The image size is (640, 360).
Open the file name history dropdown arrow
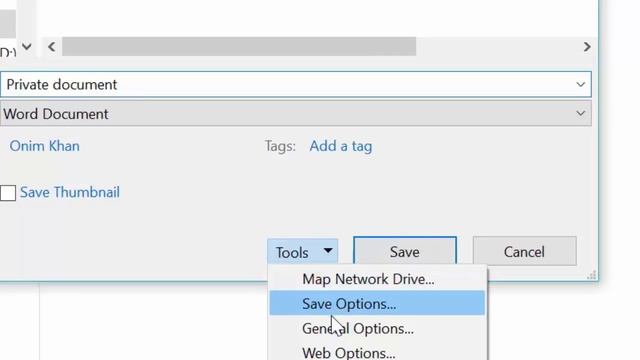click(x=580, y=84)
